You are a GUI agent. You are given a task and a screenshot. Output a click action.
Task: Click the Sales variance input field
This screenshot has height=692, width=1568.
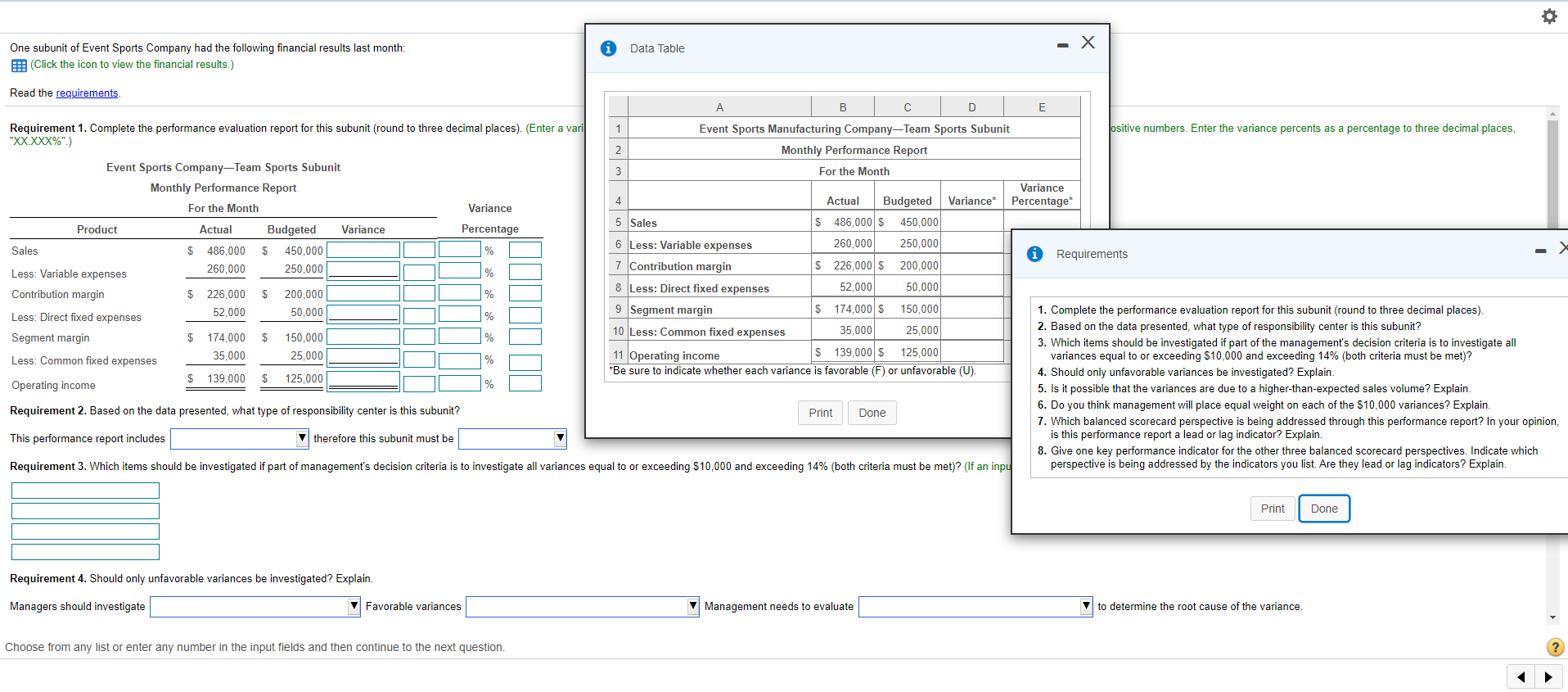(363, 250)
